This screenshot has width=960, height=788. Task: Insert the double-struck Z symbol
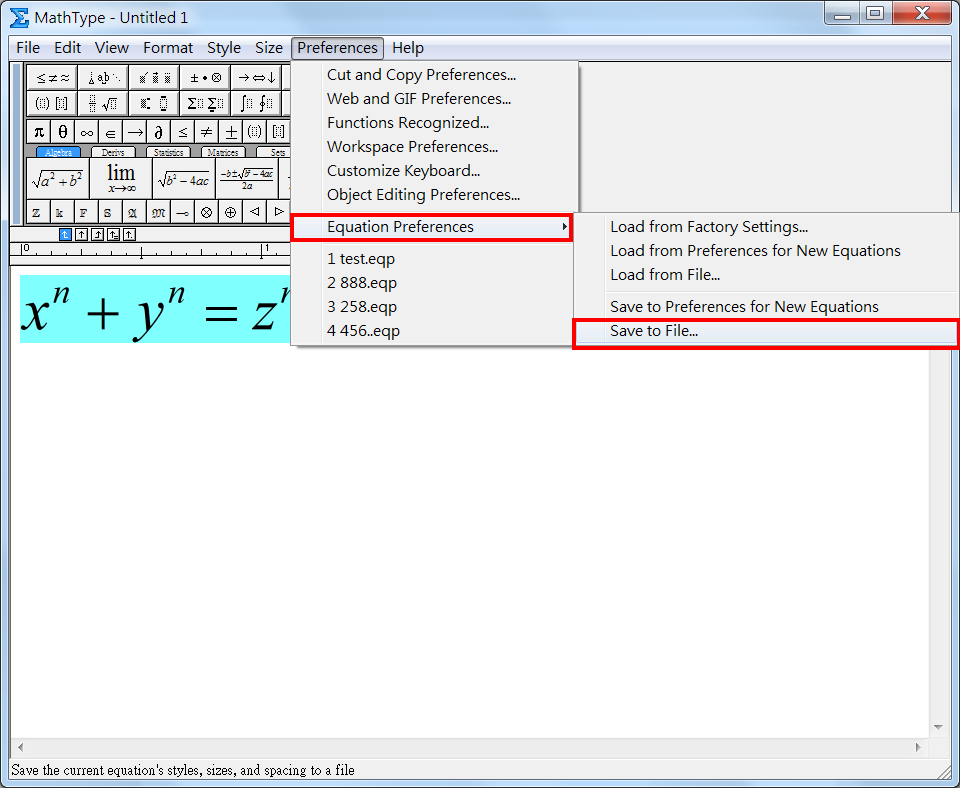coord(37,212)
